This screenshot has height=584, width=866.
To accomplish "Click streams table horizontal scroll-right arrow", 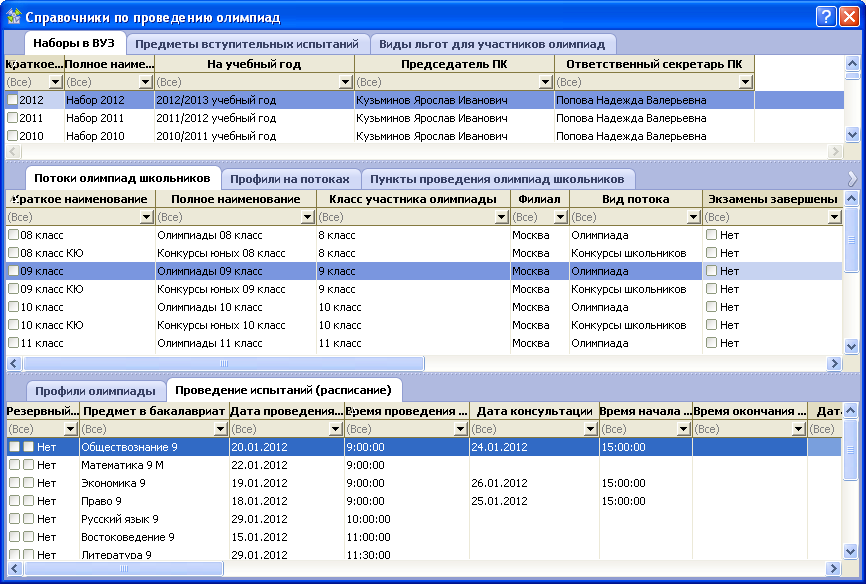I will point(835,364).
